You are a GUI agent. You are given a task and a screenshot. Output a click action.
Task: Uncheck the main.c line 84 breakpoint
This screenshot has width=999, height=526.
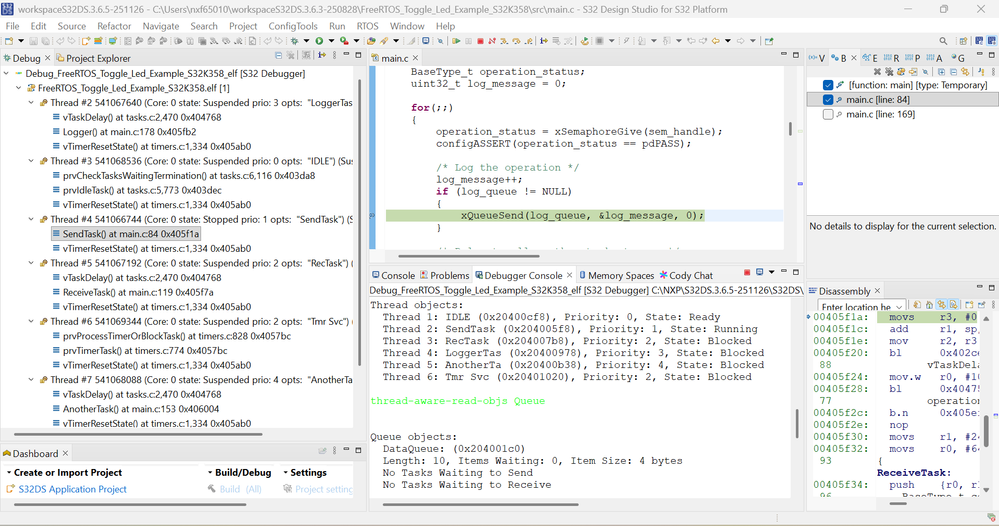pos(828,99)
